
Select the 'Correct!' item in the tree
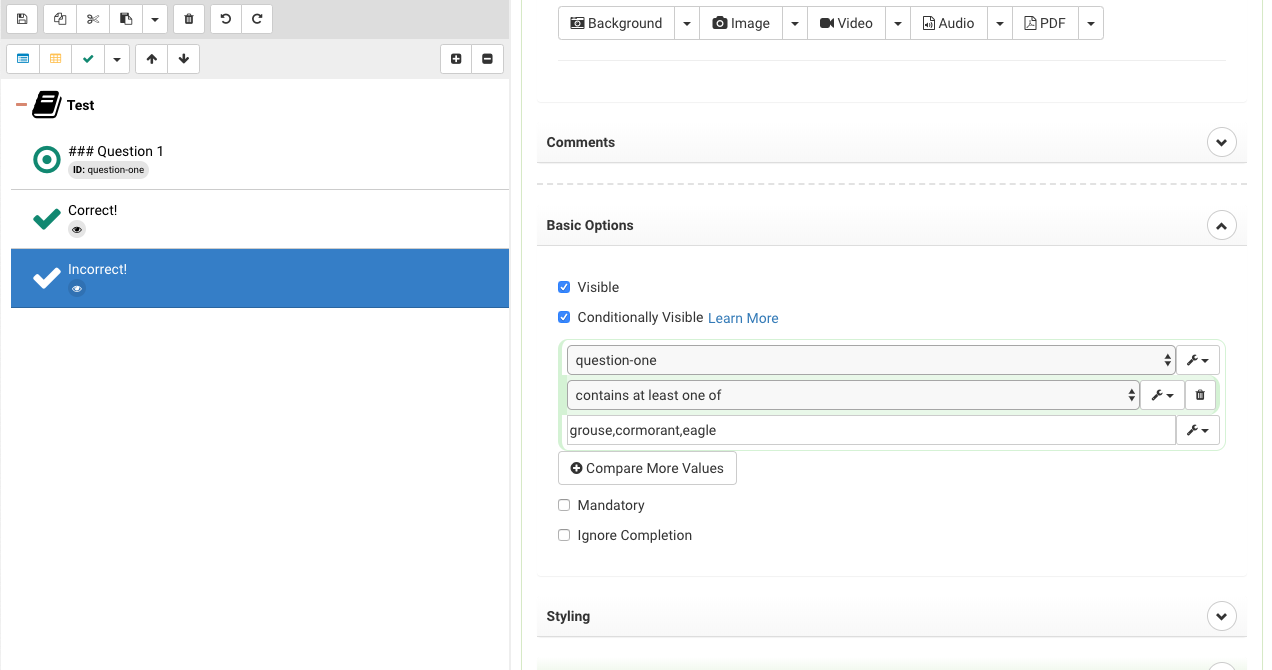click(x=93, y=211)
